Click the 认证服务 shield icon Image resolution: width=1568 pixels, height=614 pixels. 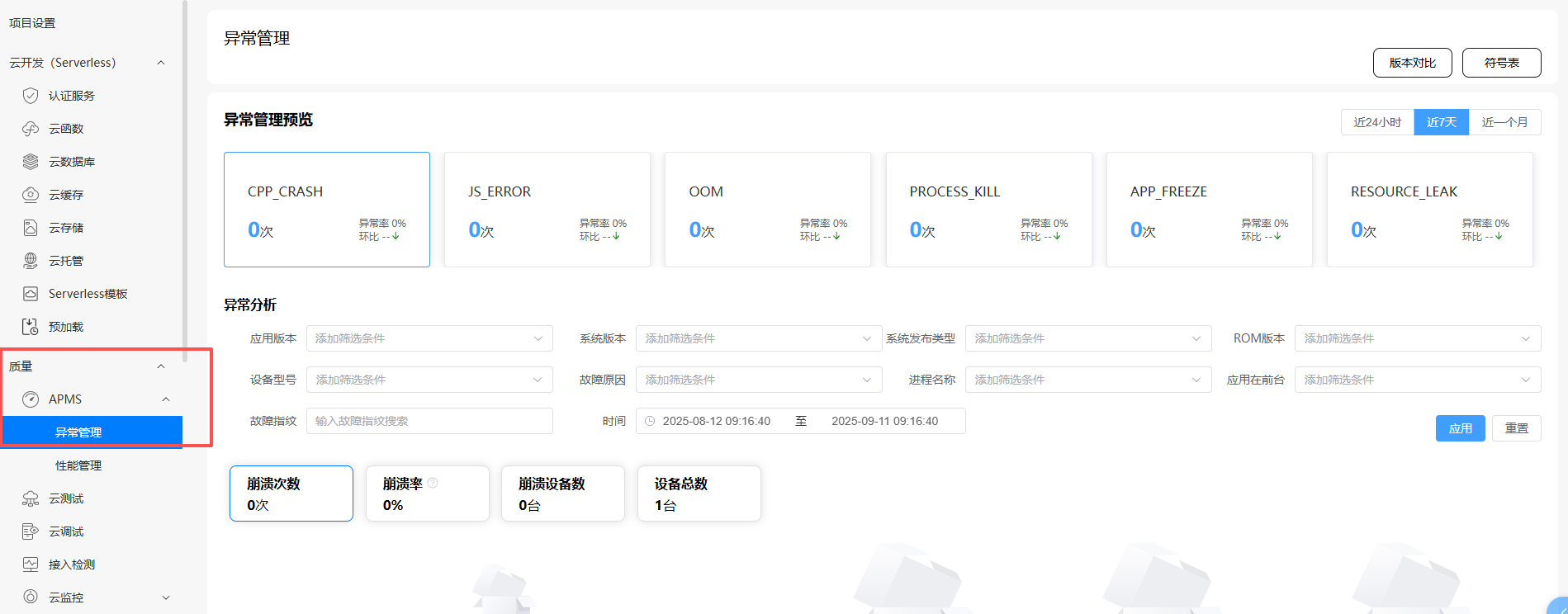point(31,96)
